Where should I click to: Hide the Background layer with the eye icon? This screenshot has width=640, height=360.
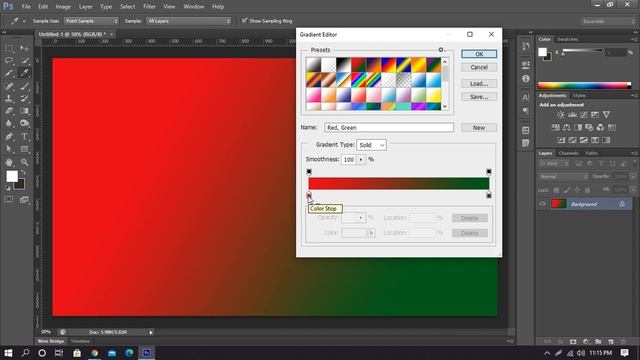point(543,204)
